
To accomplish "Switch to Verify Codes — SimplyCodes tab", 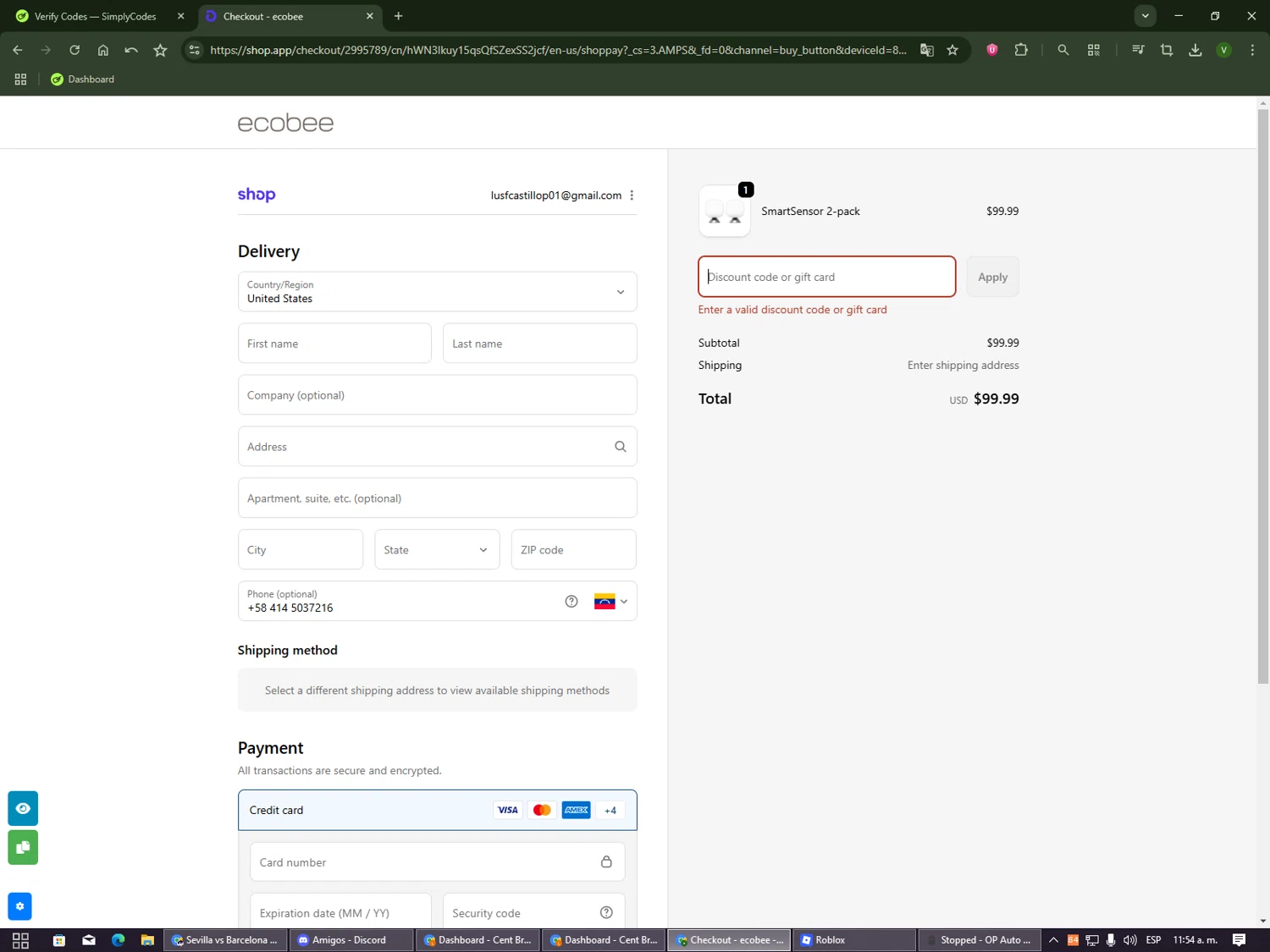I will click(x=95, y=16).
